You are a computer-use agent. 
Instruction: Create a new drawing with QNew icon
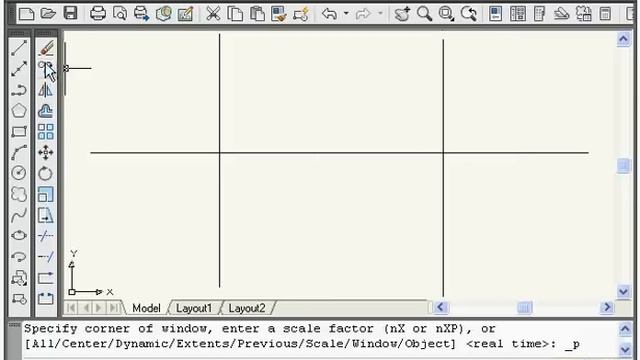point(27,14)
